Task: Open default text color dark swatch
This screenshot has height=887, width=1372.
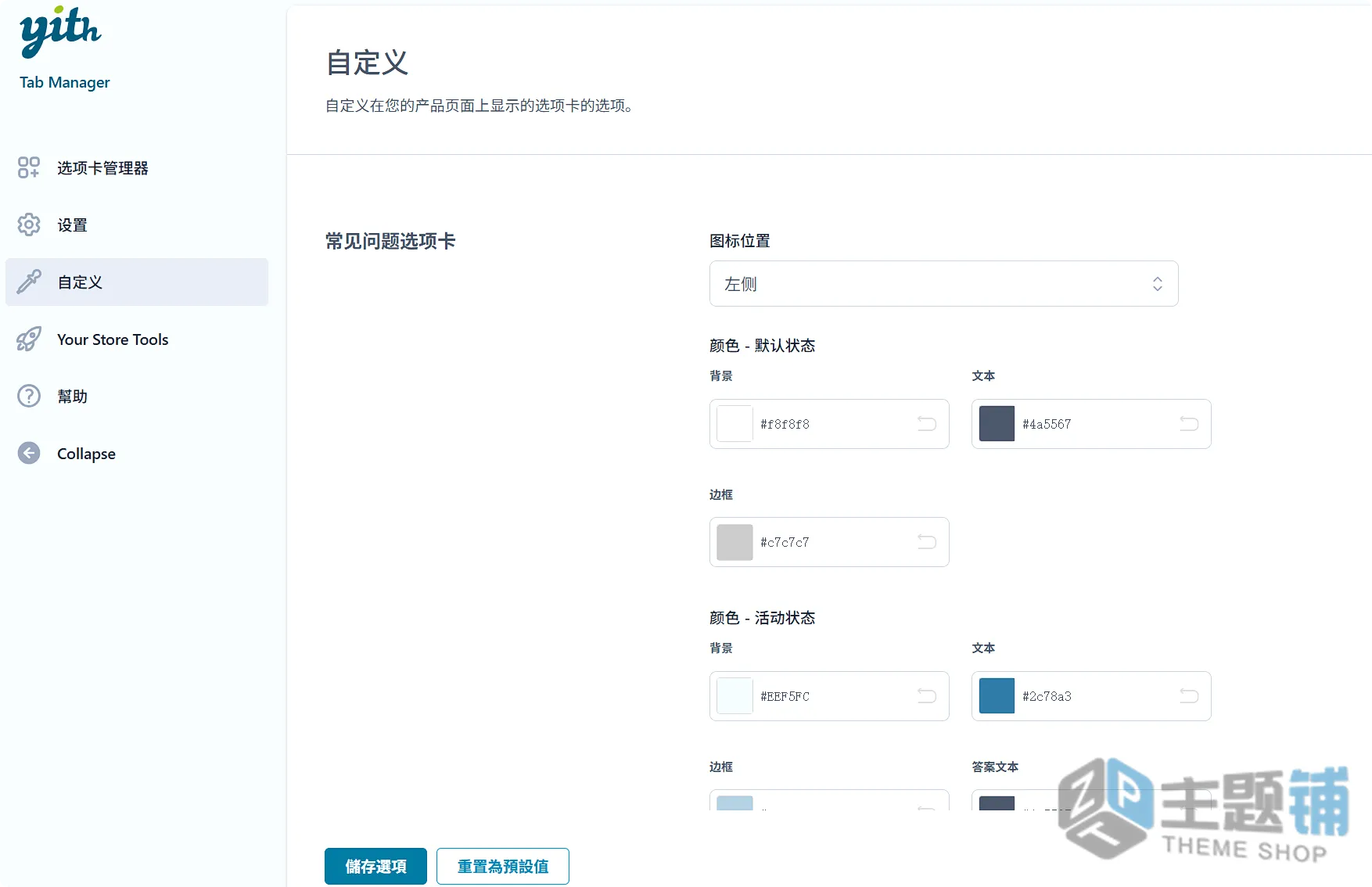Action: [997, 424]
